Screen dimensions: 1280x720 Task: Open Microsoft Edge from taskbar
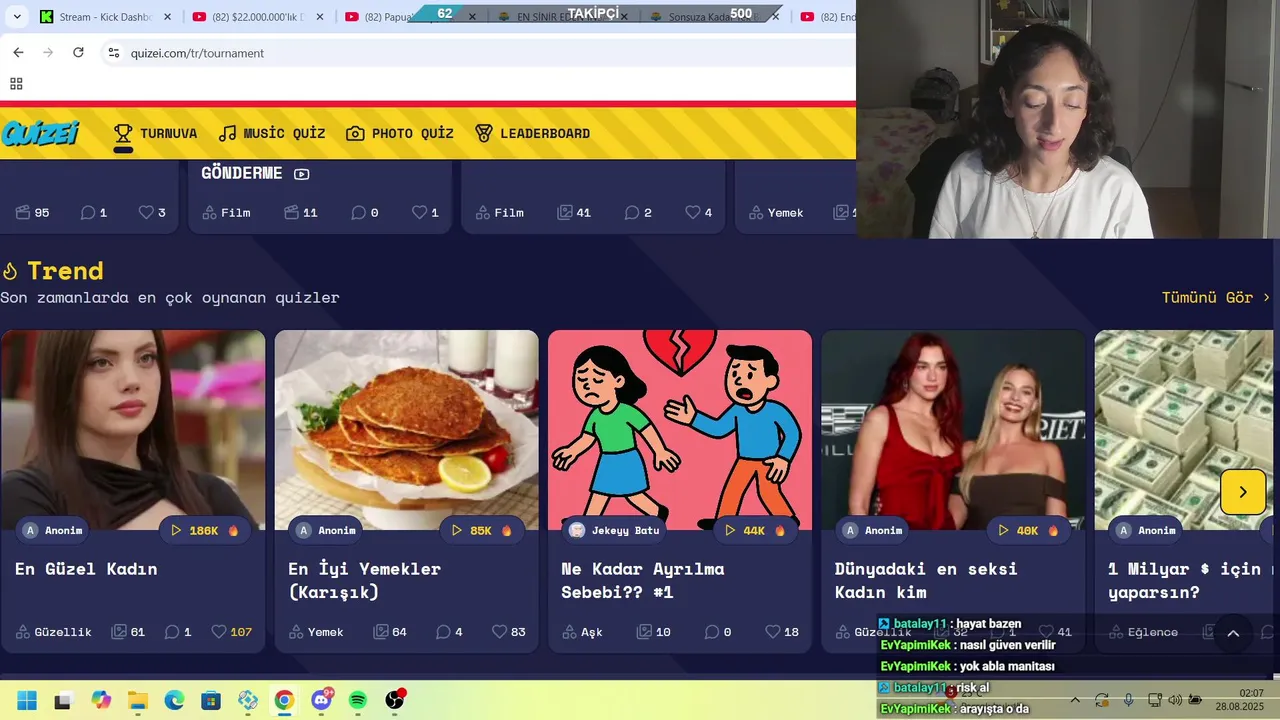coord(174,700)
